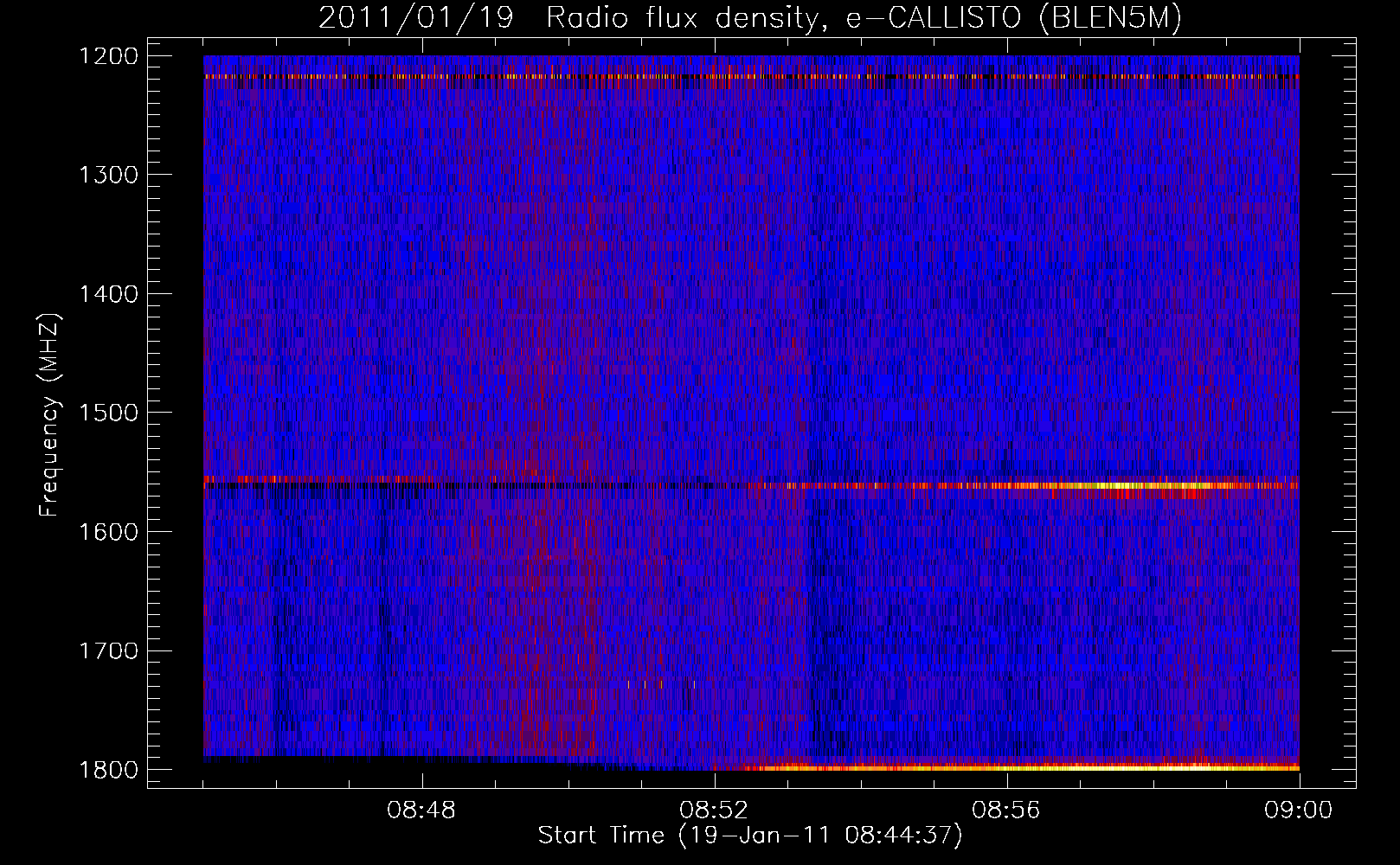1400x865 pixels.
Task: Click the 1500 frequency tick label
Action: pos(108,413)
